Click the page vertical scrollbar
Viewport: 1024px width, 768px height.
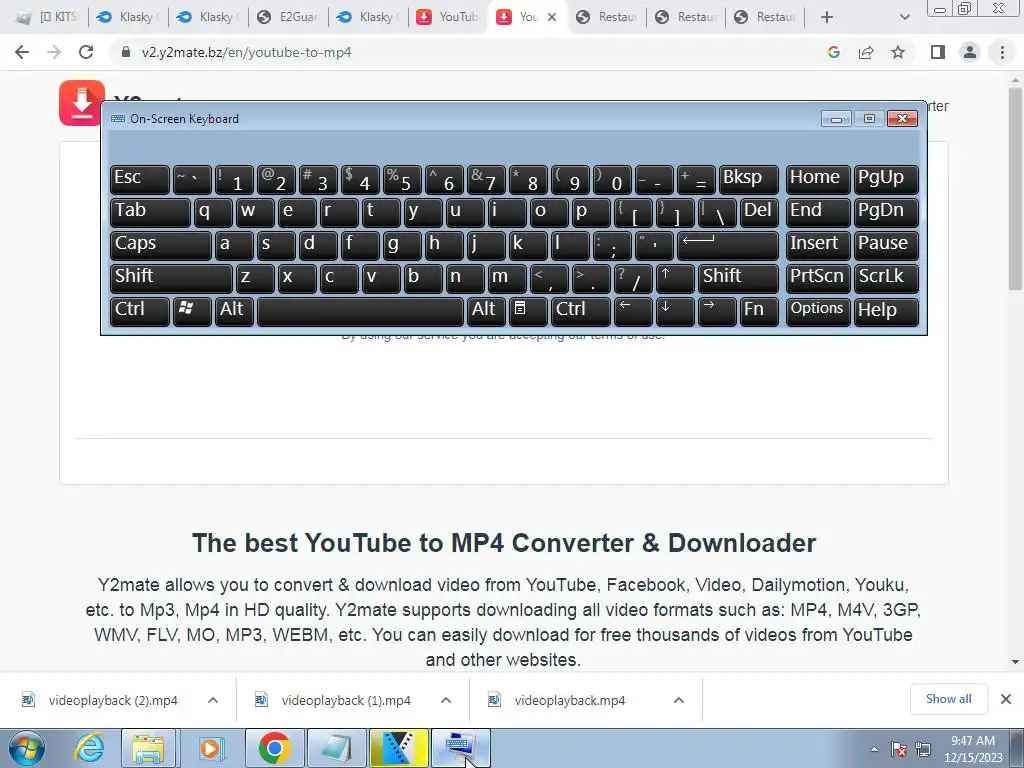[1015, 189]
